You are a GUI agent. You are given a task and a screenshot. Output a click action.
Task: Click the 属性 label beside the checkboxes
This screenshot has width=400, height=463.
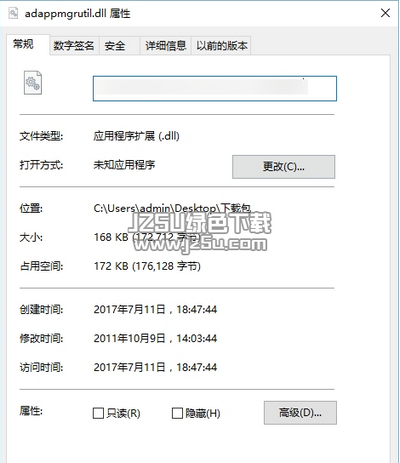tap(31, 411)
